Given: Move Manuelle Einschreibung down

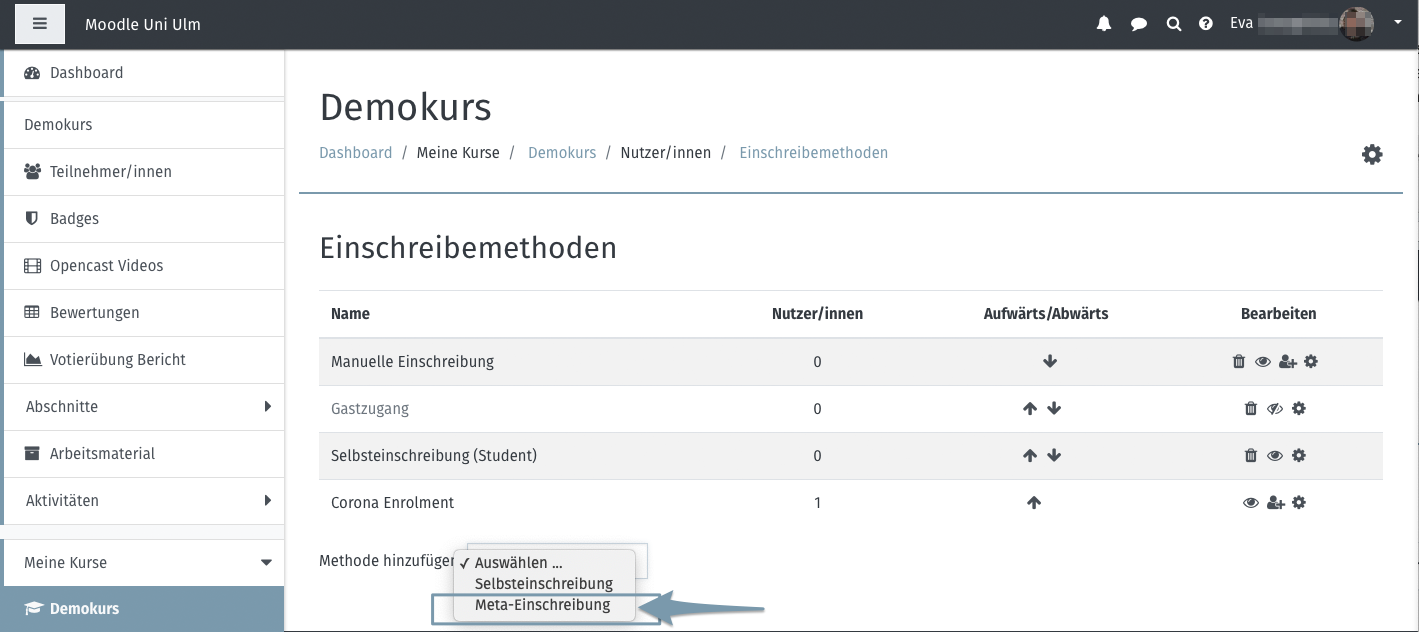Looking at the screenshot, I should [1049, 362].
